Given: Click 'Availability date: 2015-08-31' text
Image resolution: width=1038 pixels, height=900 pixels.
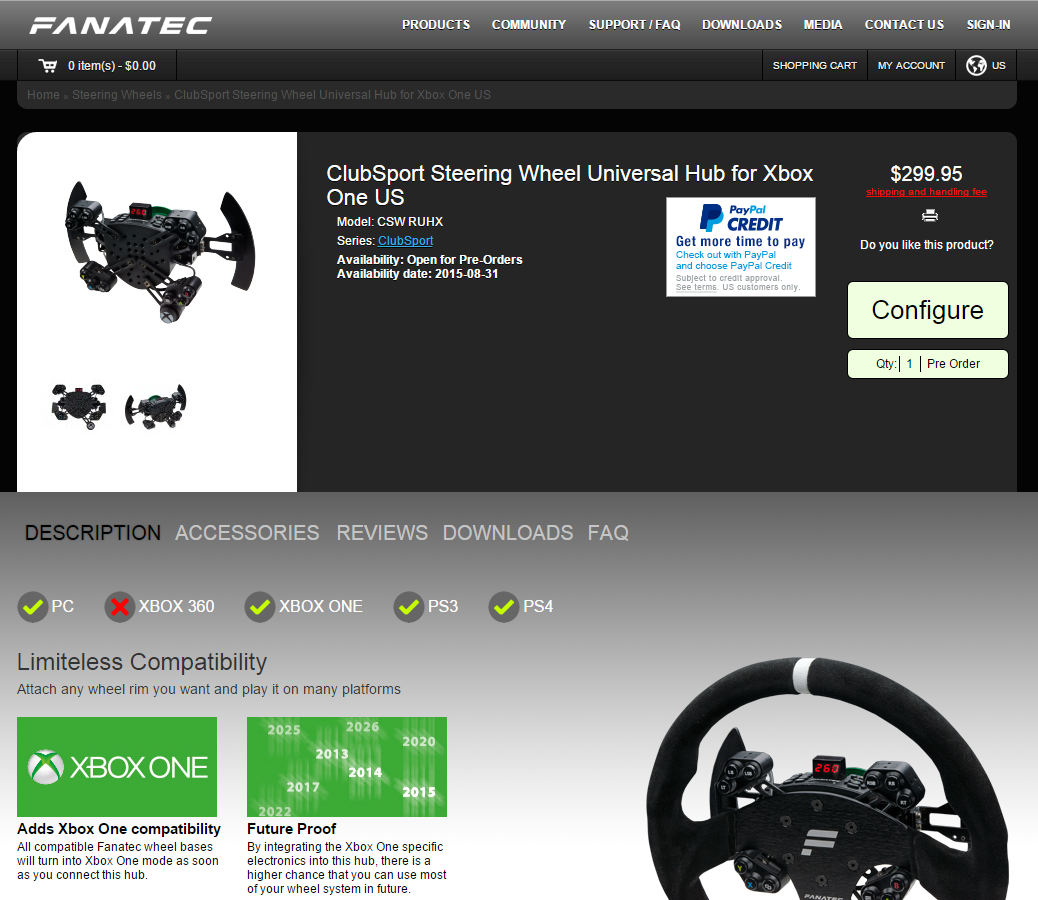Looking at the screenshot, I should (x=417, y=274).
